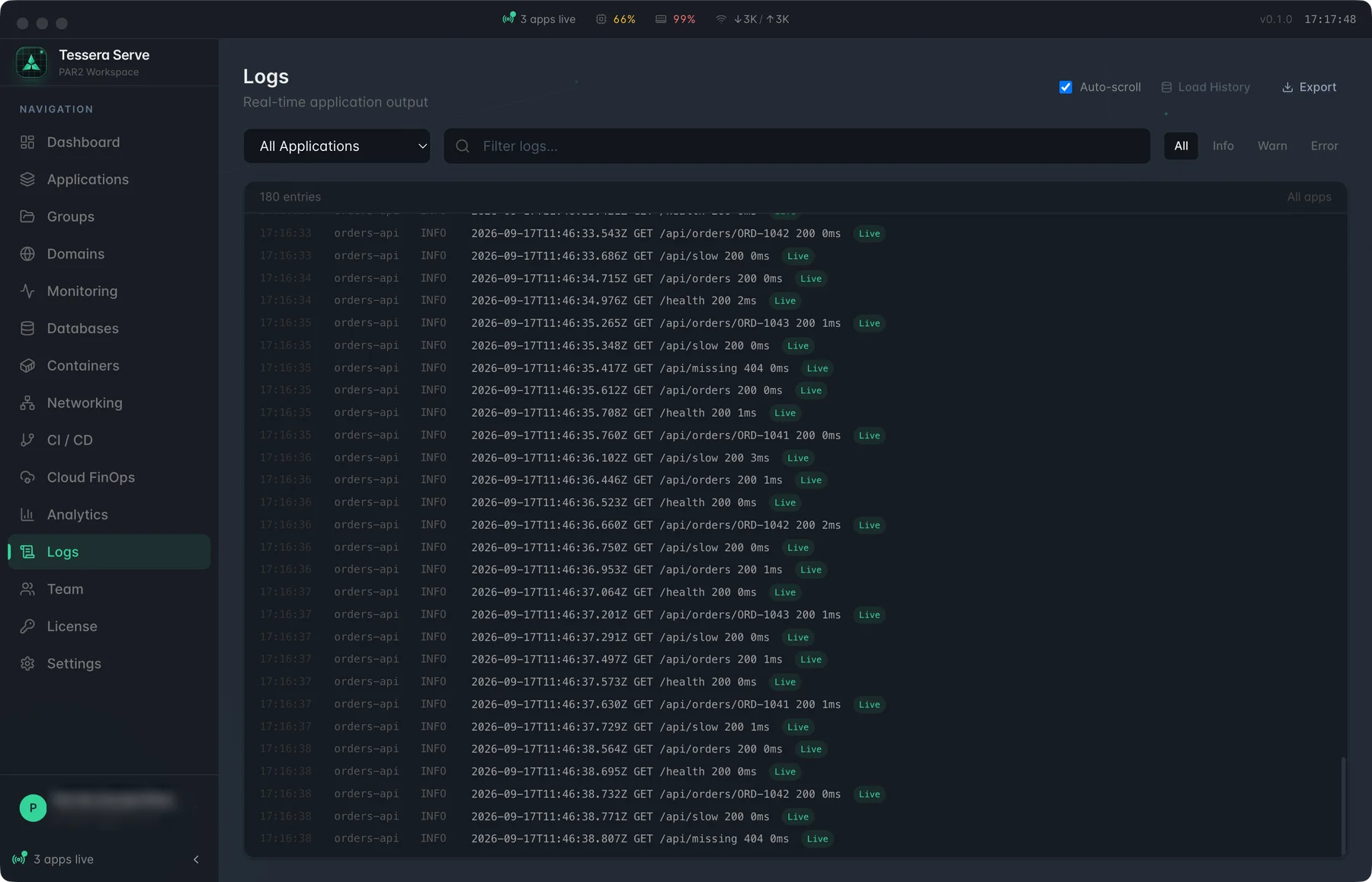The image size is (1372, 882).
Task: Toggle the Auto-scroll checkbox
Action: point(1066,87)
